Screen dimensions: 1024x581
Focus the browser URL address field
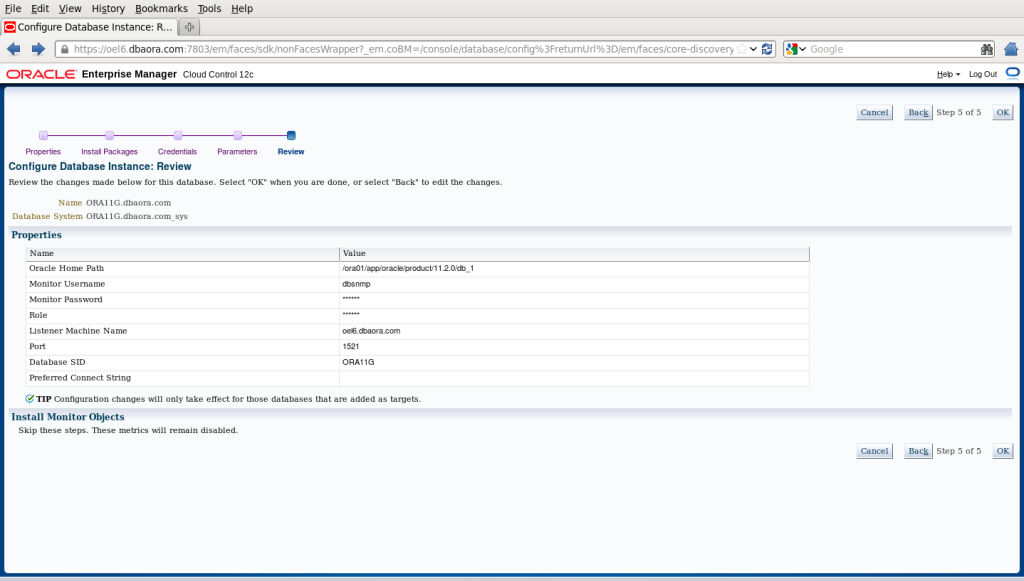[404, 49]
